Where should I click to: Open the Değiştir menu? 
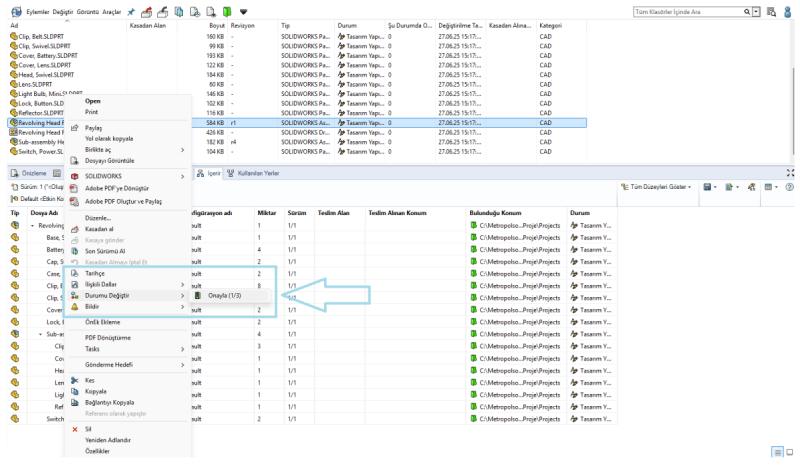point(63,12)
